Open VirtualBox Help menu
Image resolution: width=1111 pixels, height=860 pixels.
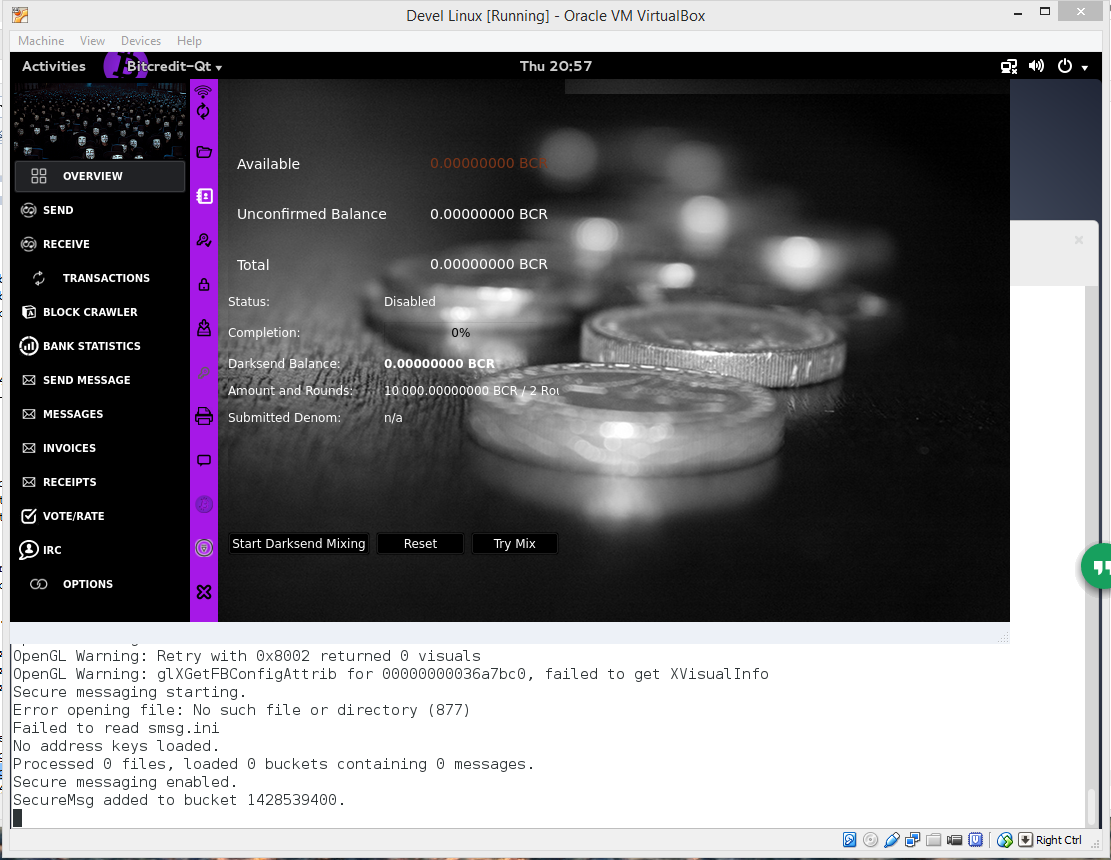[x=189, y=41]
